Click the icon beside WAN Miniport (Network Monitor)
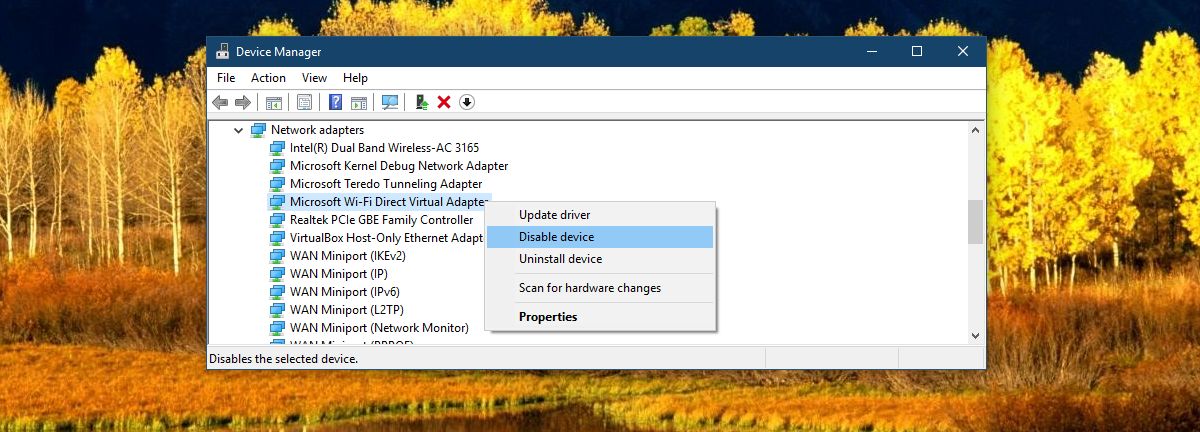 tap(278, 328)
